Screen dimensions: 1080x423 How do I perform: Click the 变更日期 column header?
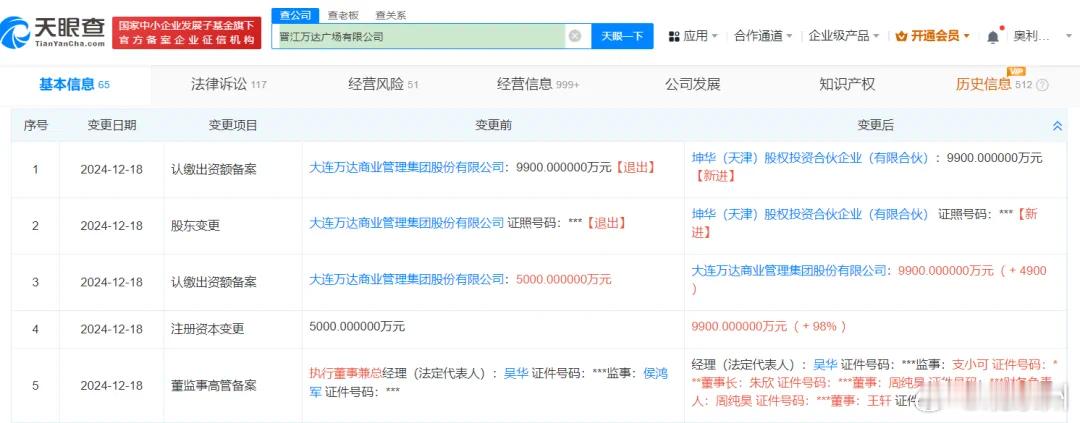pos(112,125)
